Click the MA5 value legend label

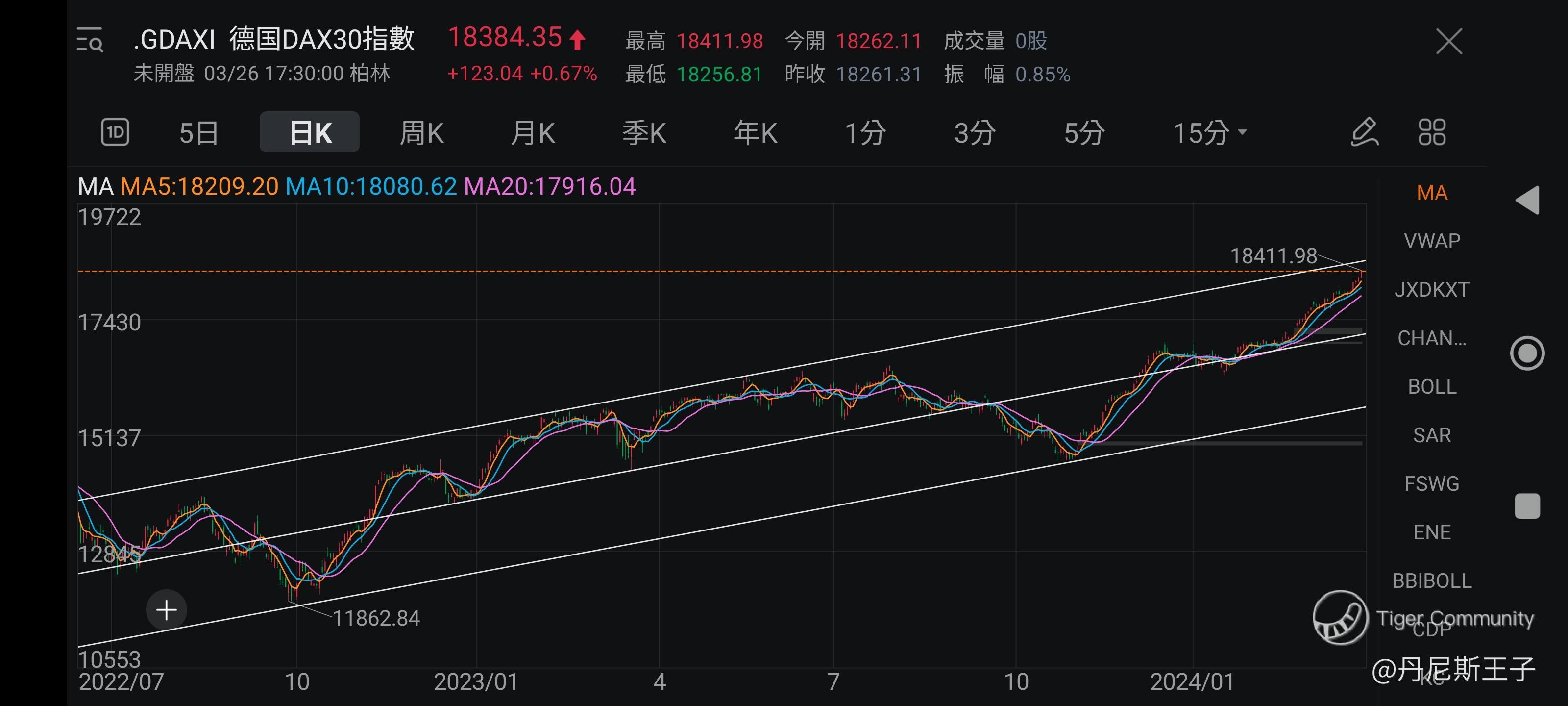pos(199,186)
